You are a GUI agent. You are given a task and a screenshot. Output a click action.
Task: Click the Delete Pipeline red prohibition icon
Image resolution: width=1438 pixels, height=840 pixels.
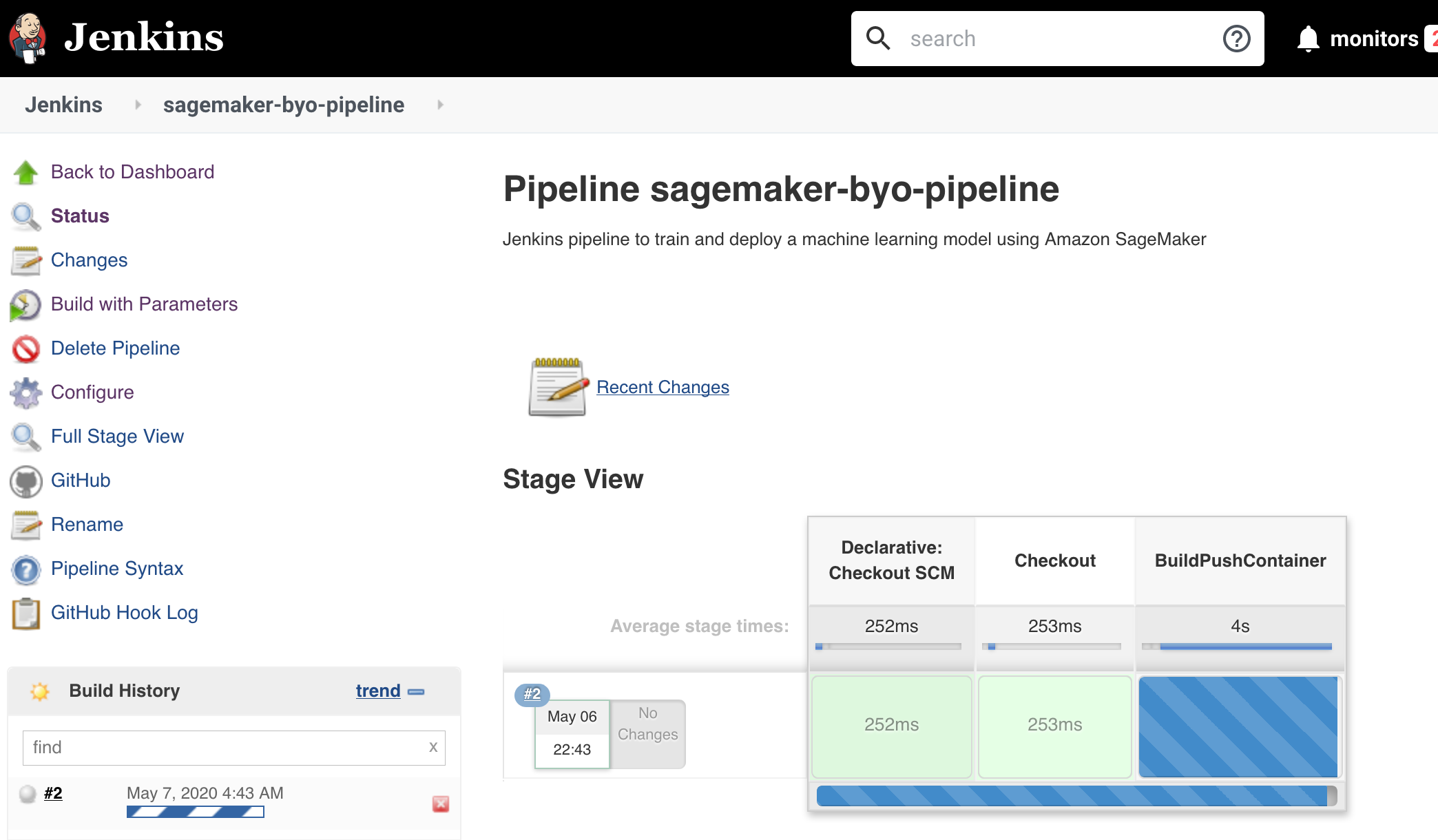click(26, 348)
